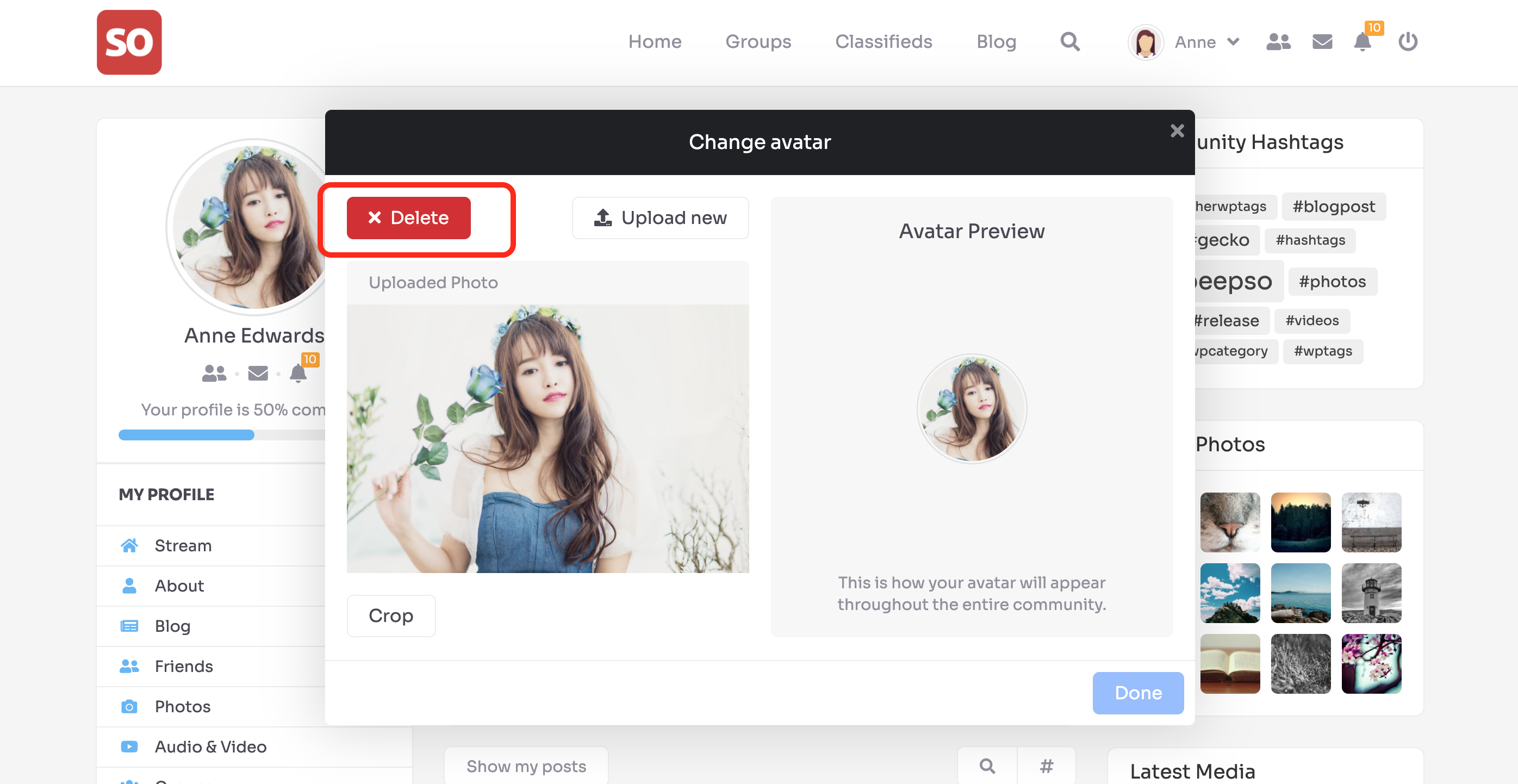Screen dimensions: 1518x784
Task: Close the Change avatar dialog
Action: 1177,131
